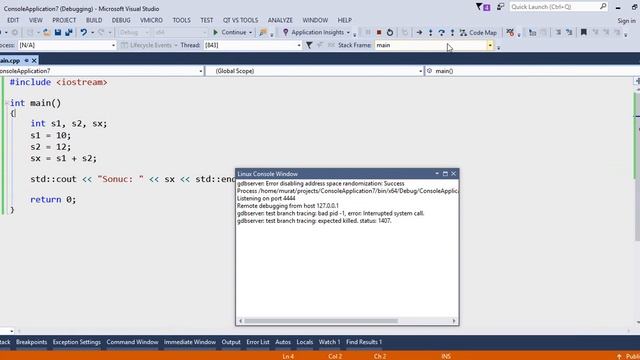Open the TEST menu
640x360 pixels.
coord(207,20)
